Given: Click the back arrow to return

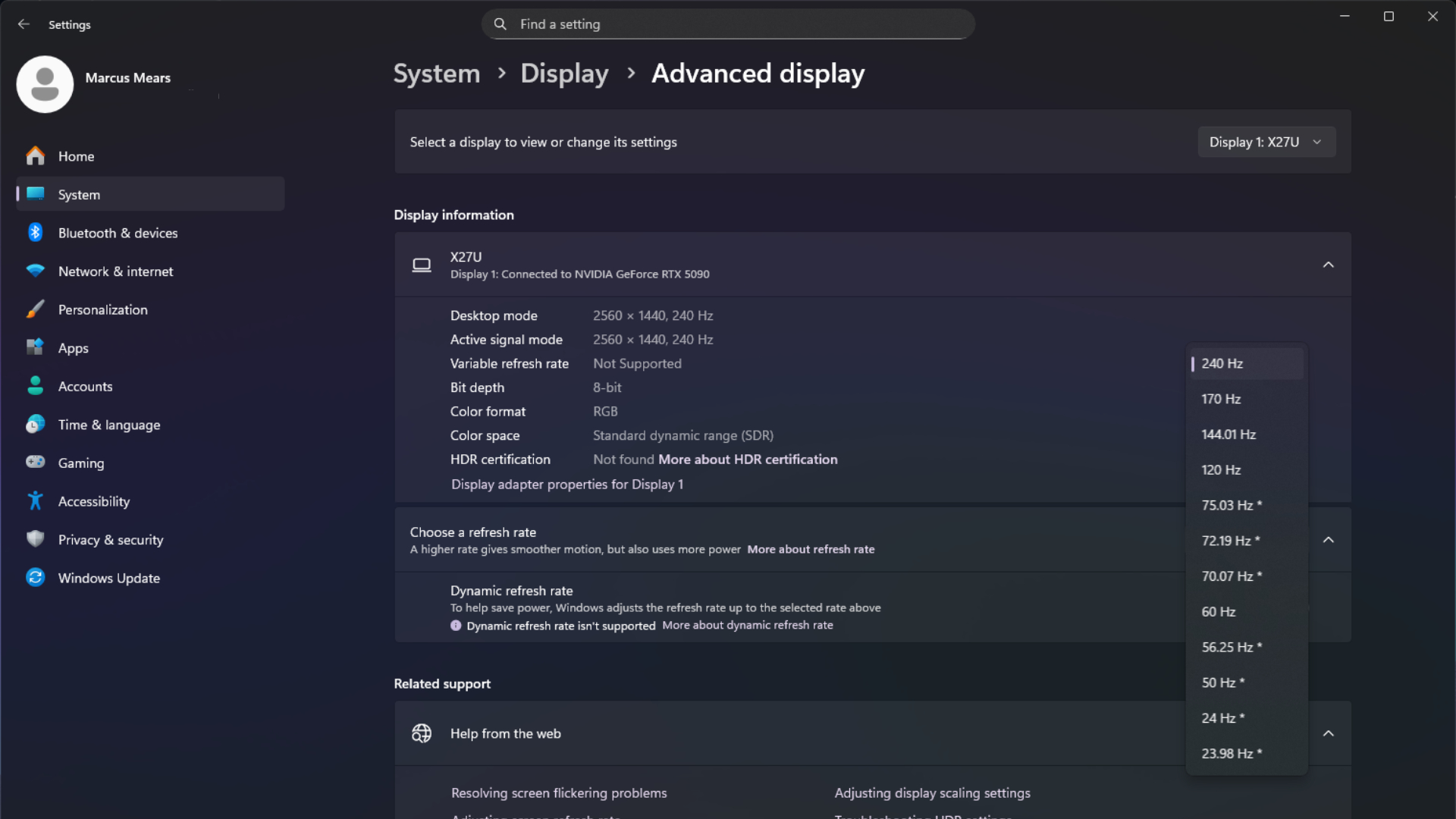Looking at the screenshot, I should click(24, 24).
